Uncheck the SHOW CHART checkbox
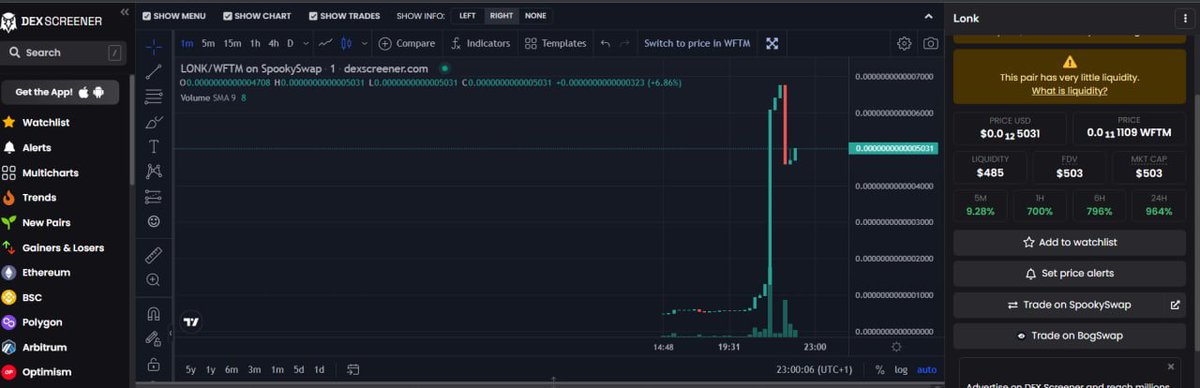This screenshot has height=388, width=1200. [x=228, y=16]
